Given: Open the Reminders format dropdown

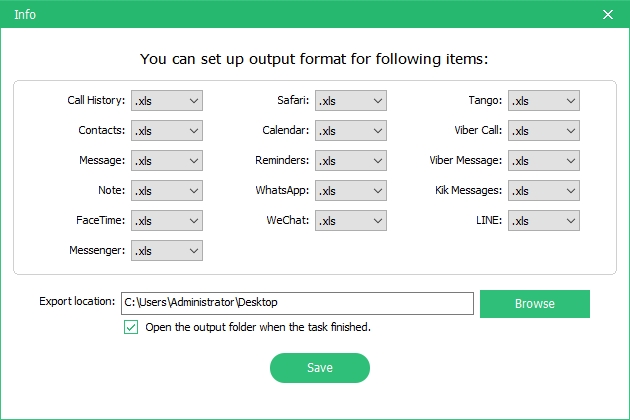Looking at the screenshot, I should (351, 160).
